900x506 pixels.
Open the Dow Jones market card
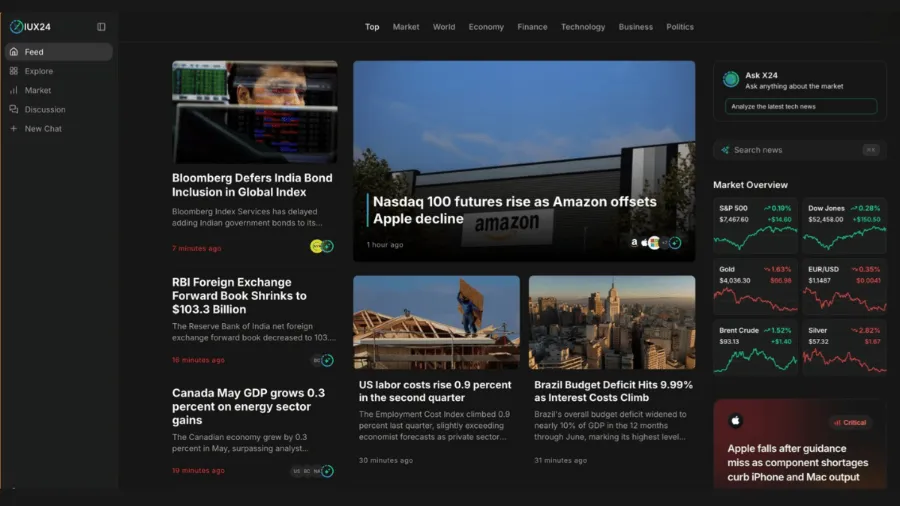[844, 225]
